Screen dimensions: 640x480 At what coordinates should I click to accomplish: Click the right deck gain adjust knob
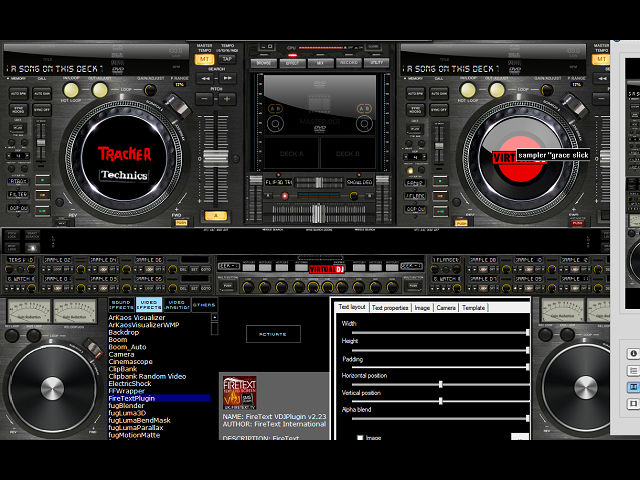pos(547,89)
